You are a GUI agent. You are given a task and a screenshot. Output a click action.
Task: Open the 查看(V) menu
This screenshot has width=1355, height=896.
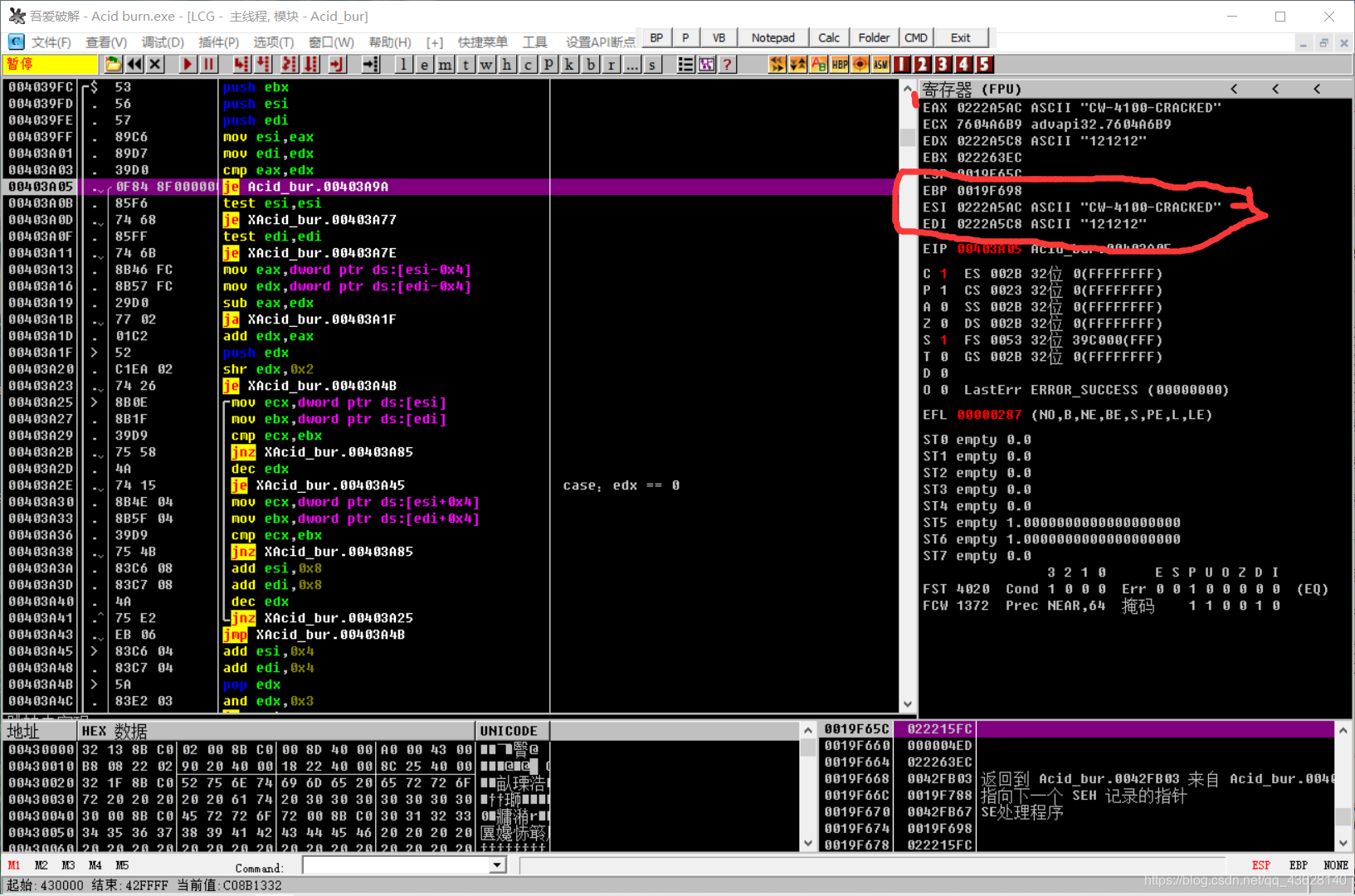coord(106,41)
